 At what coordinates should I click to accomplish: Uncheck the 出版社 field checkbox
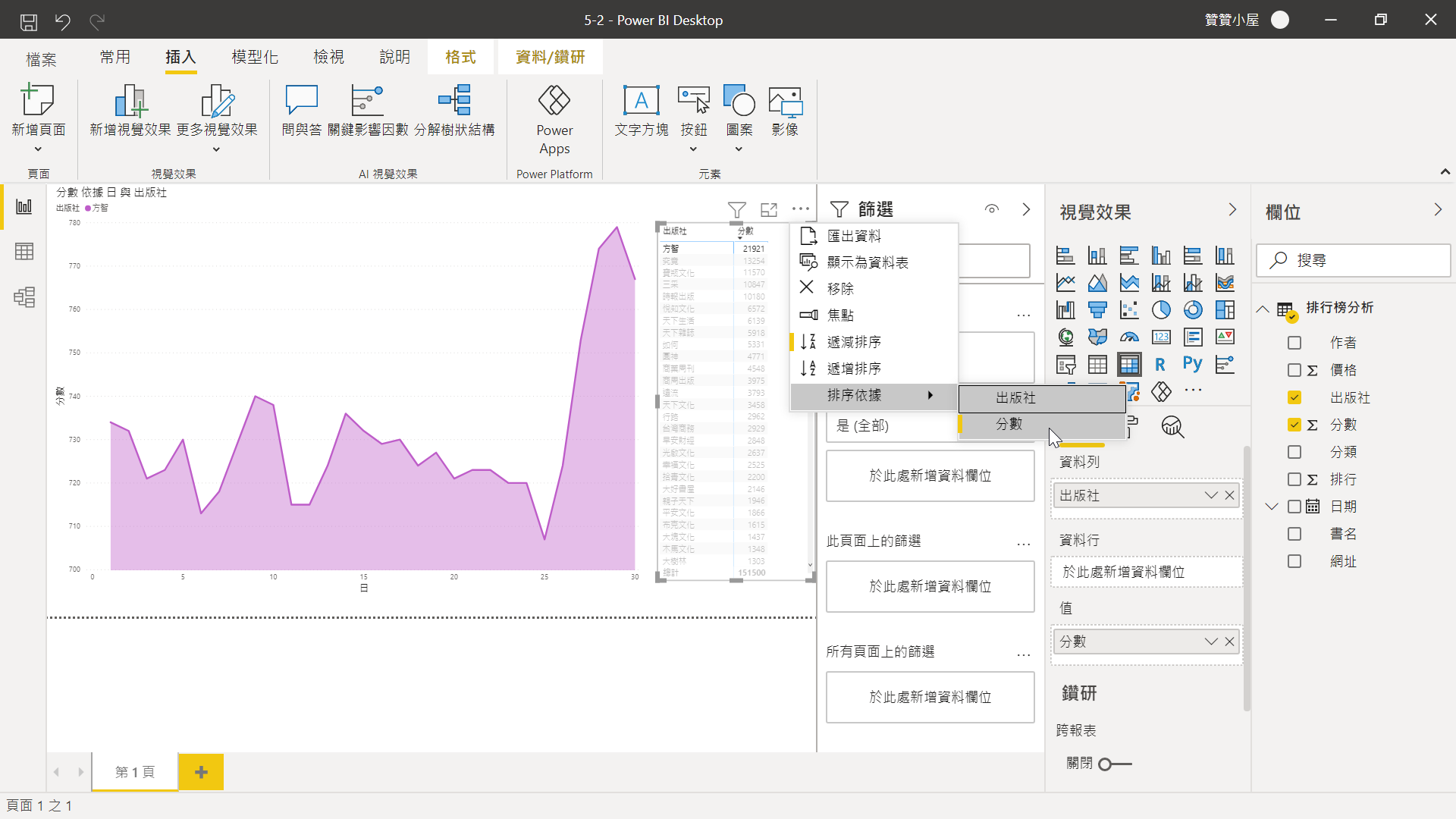pos(1294,397)
